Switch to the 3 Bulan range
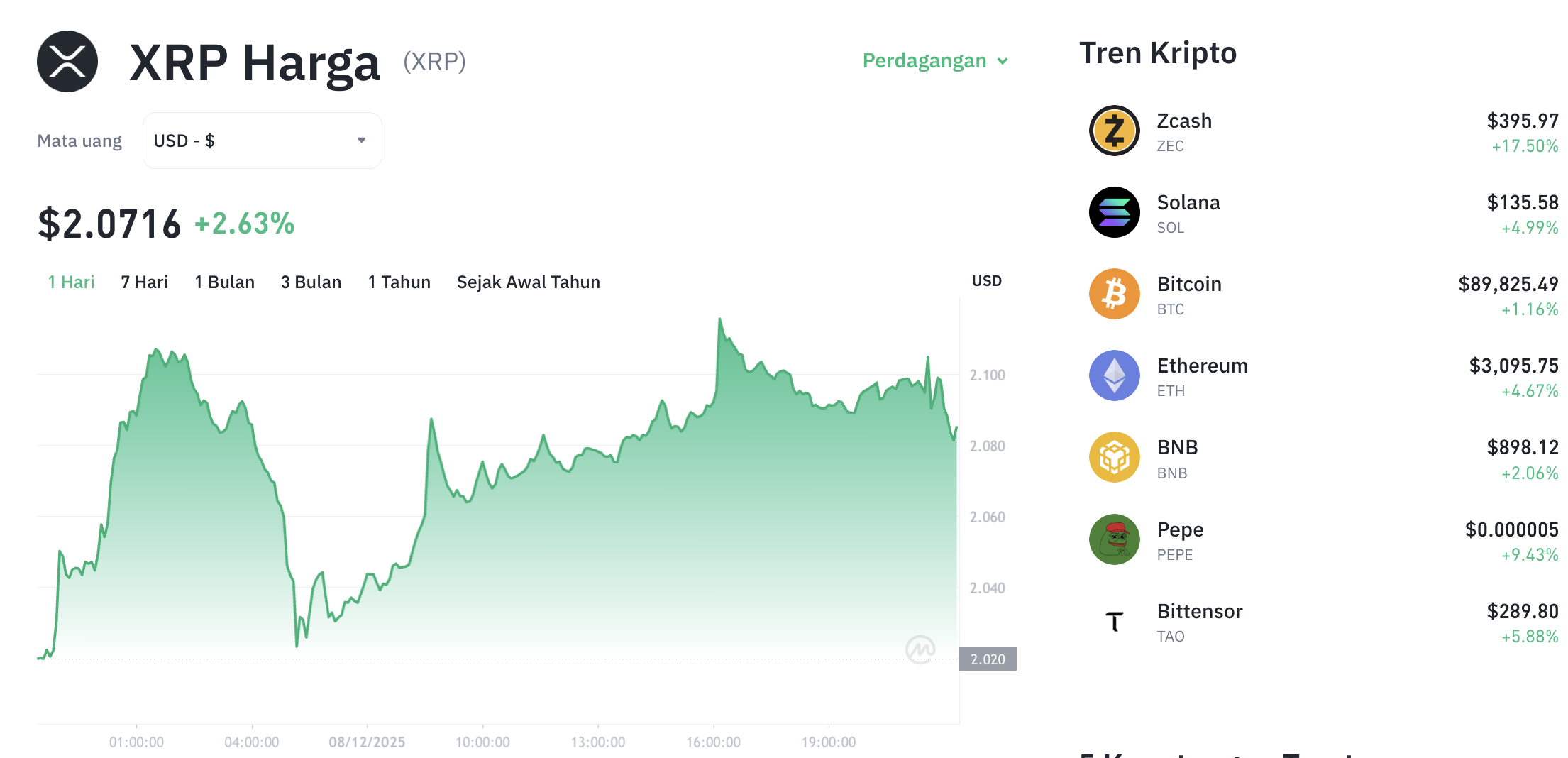The height and width of the screenshot is (758, 1568). pos(311,282)
